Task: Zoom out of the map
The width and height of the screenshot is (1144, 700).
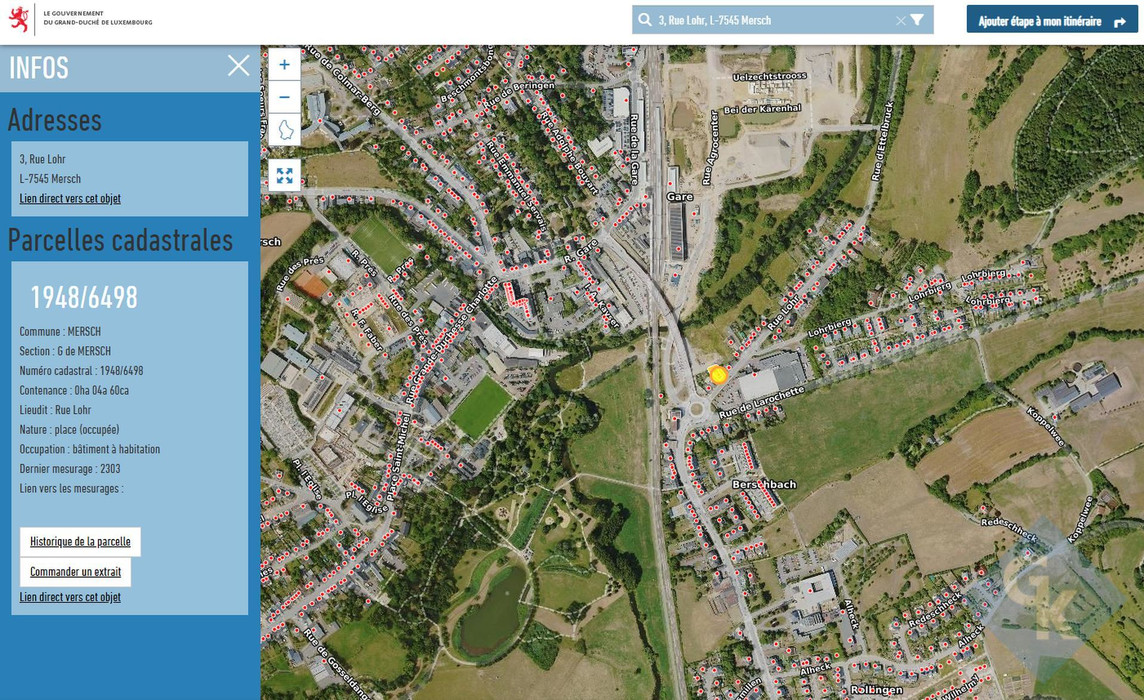Action: pos(284,97)
